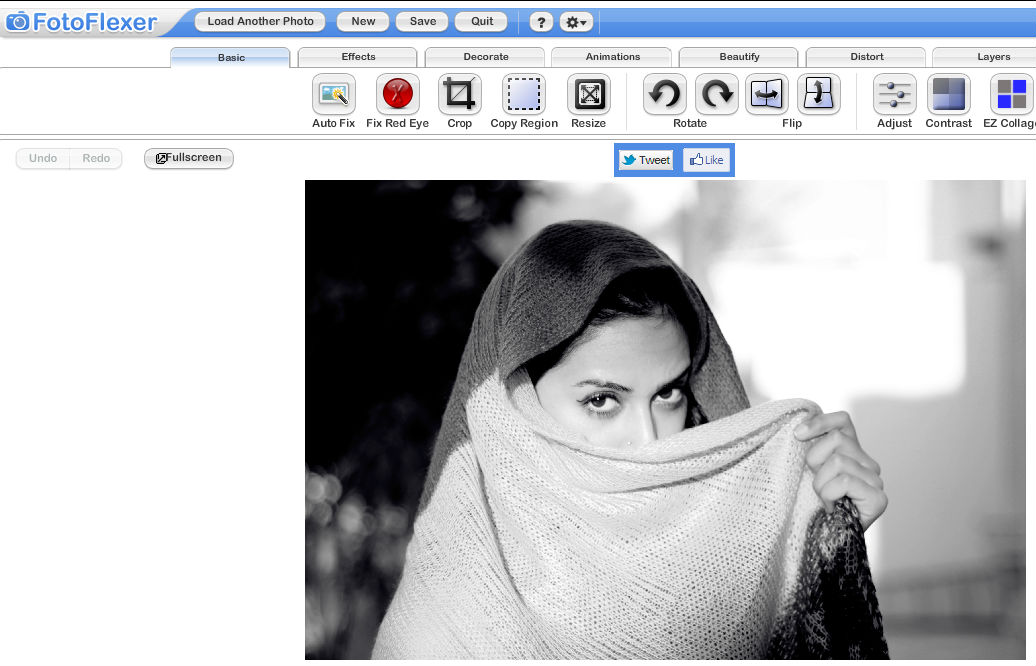Open the gear settings dropdown
The image size is (1036, 666).
[576, 22]
